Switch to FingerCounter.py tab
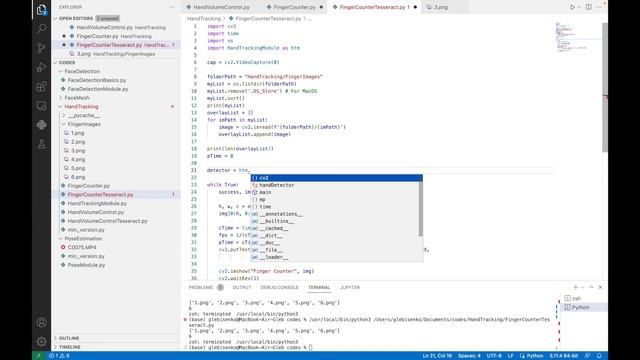Viewport: 640px width, 360px height. [294, 7]
